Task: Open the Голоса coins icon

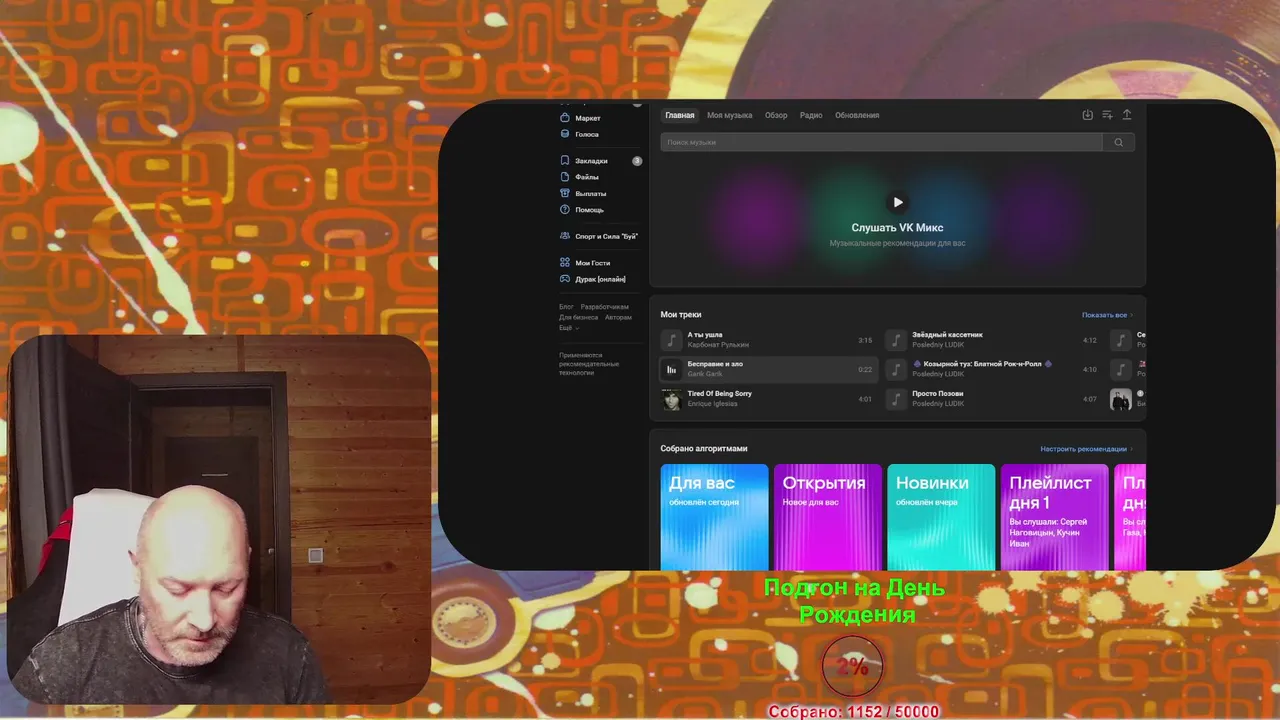Action: click(565, 134)
